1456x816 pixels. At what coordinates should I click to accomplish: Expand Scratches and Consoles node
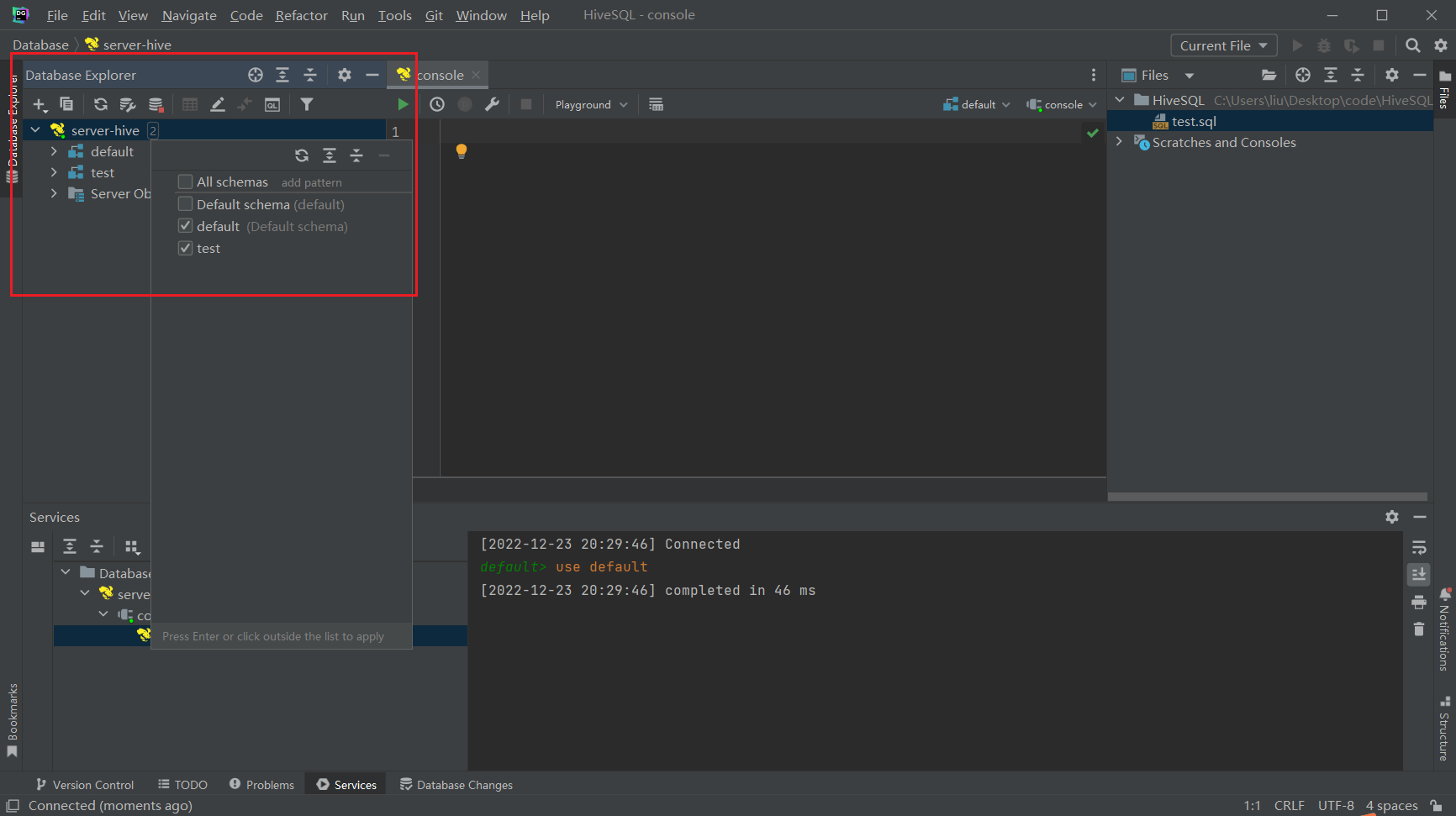pyautogui.click(x=1120, y=142)
